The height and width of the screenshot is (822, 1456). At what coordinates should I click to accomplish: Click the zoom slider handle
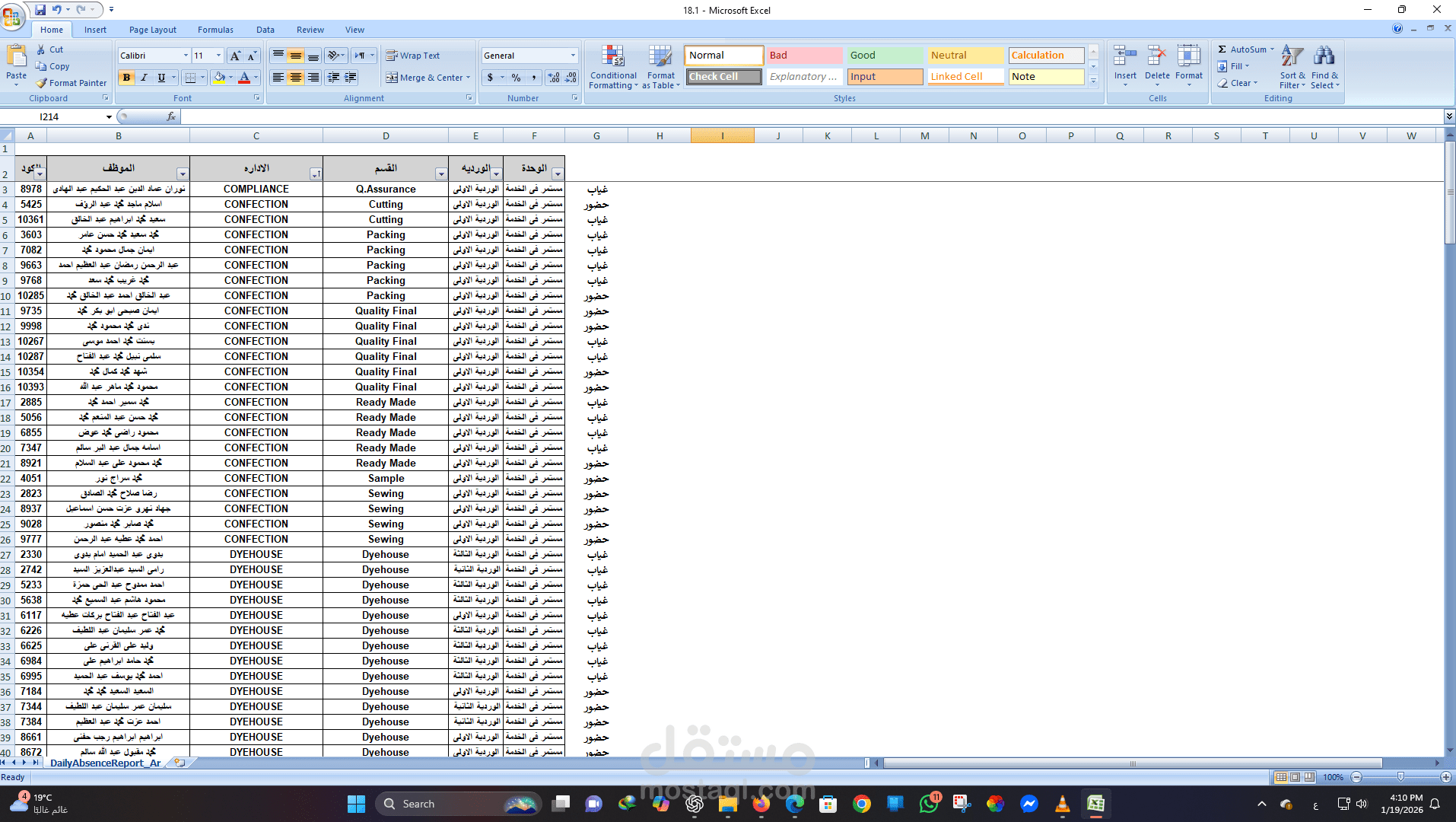pyautogui.click(x=1401, y=777)
